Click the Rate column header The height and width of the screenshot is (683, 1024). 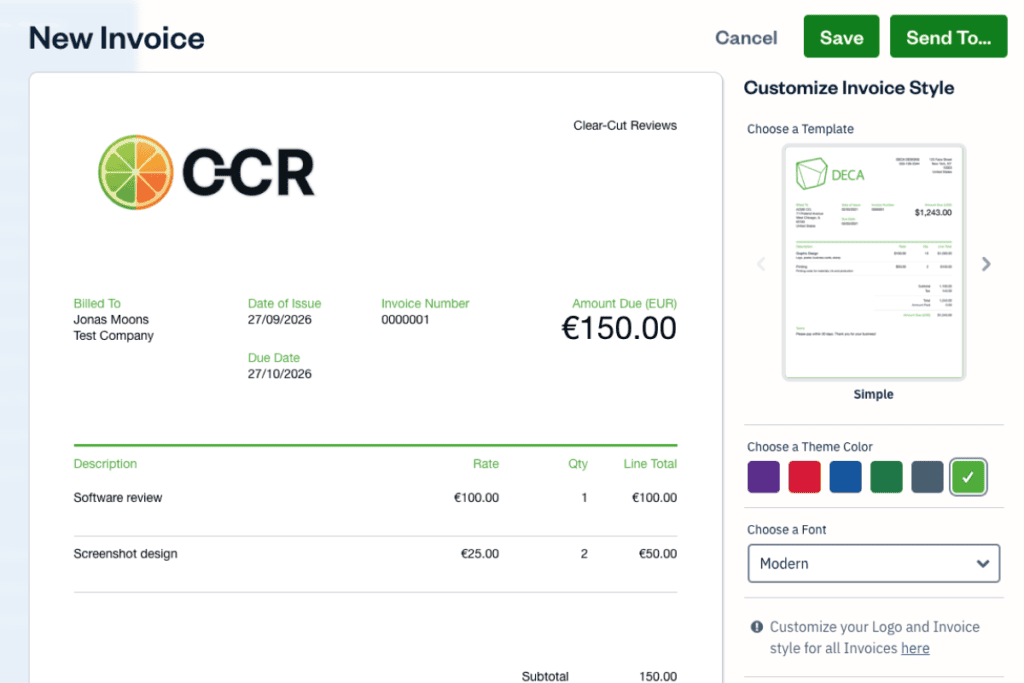pyautogui.click(x=486, y=464)
